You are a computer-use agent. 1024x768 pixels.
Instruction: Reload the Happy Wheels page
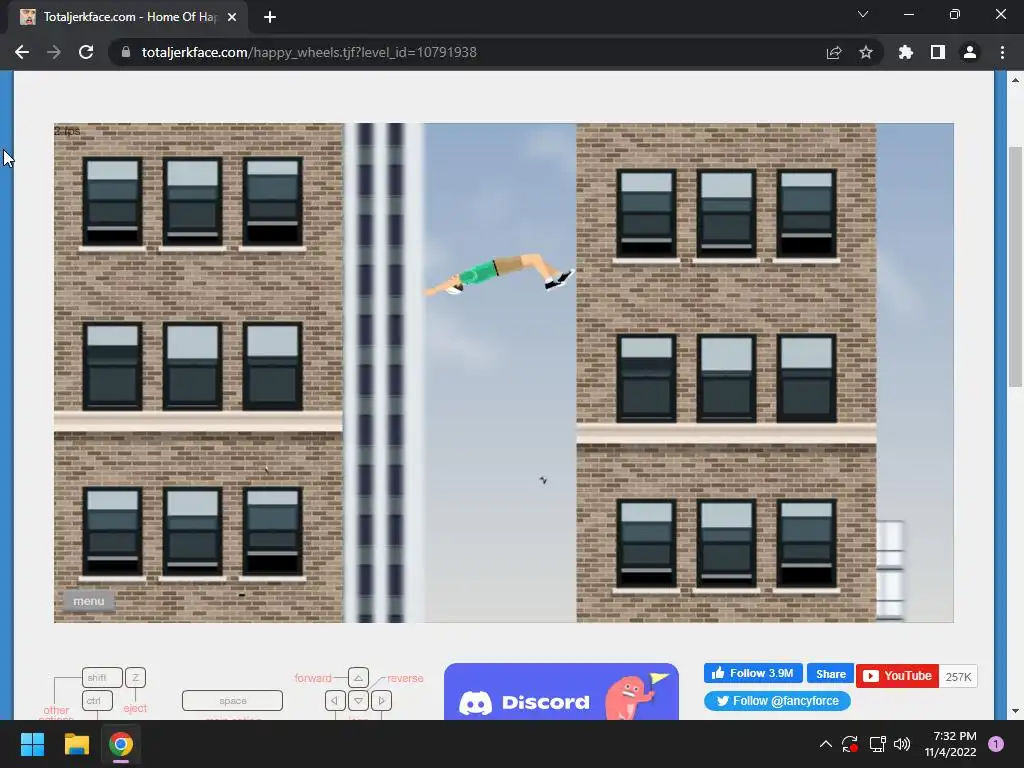point(86,52)
